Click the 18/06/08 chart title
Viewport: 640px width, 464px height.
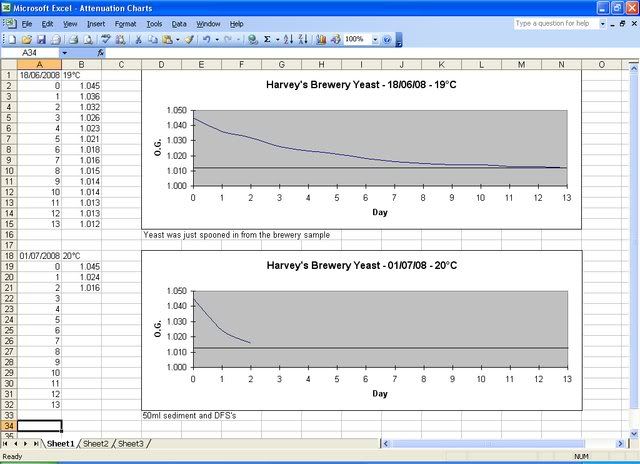[361, 84]
